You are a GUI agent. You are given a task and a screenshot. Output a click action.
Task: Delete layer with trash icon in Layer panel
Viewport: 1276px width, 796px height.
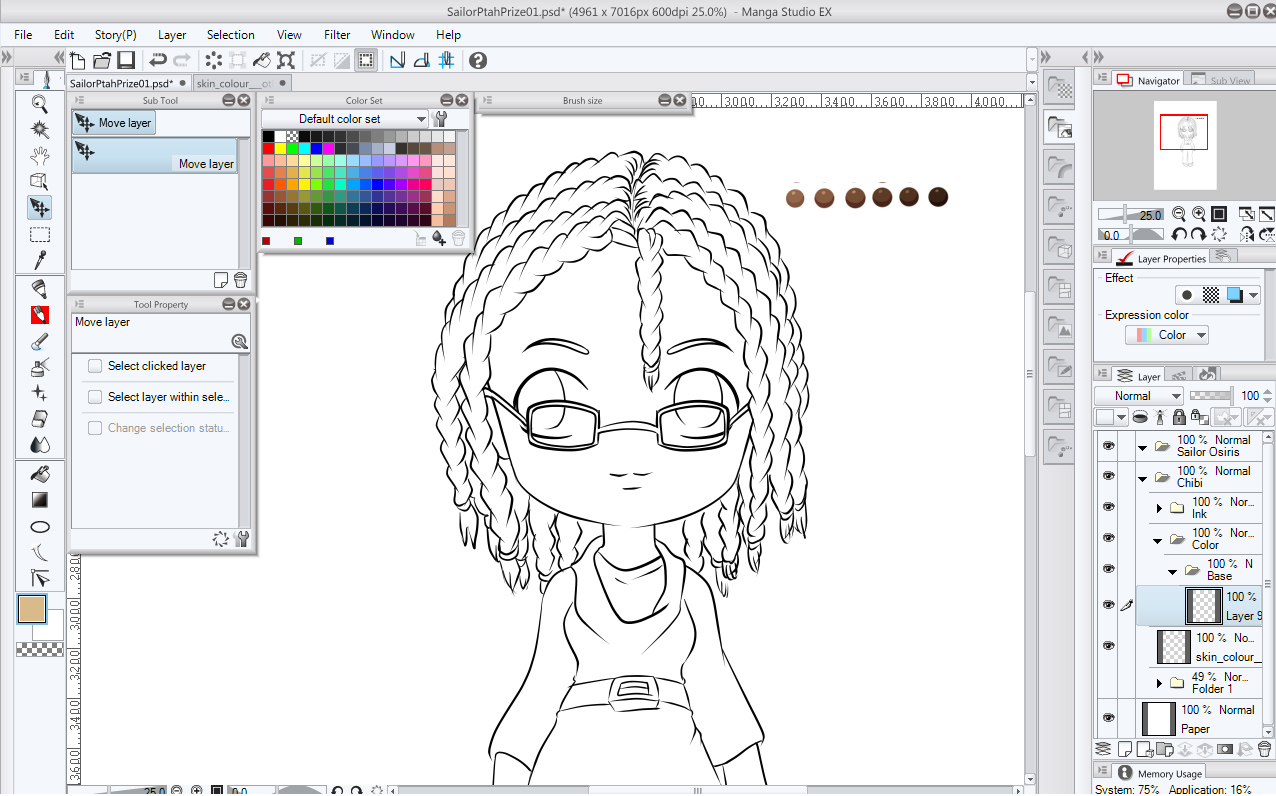click(1264, 749)
